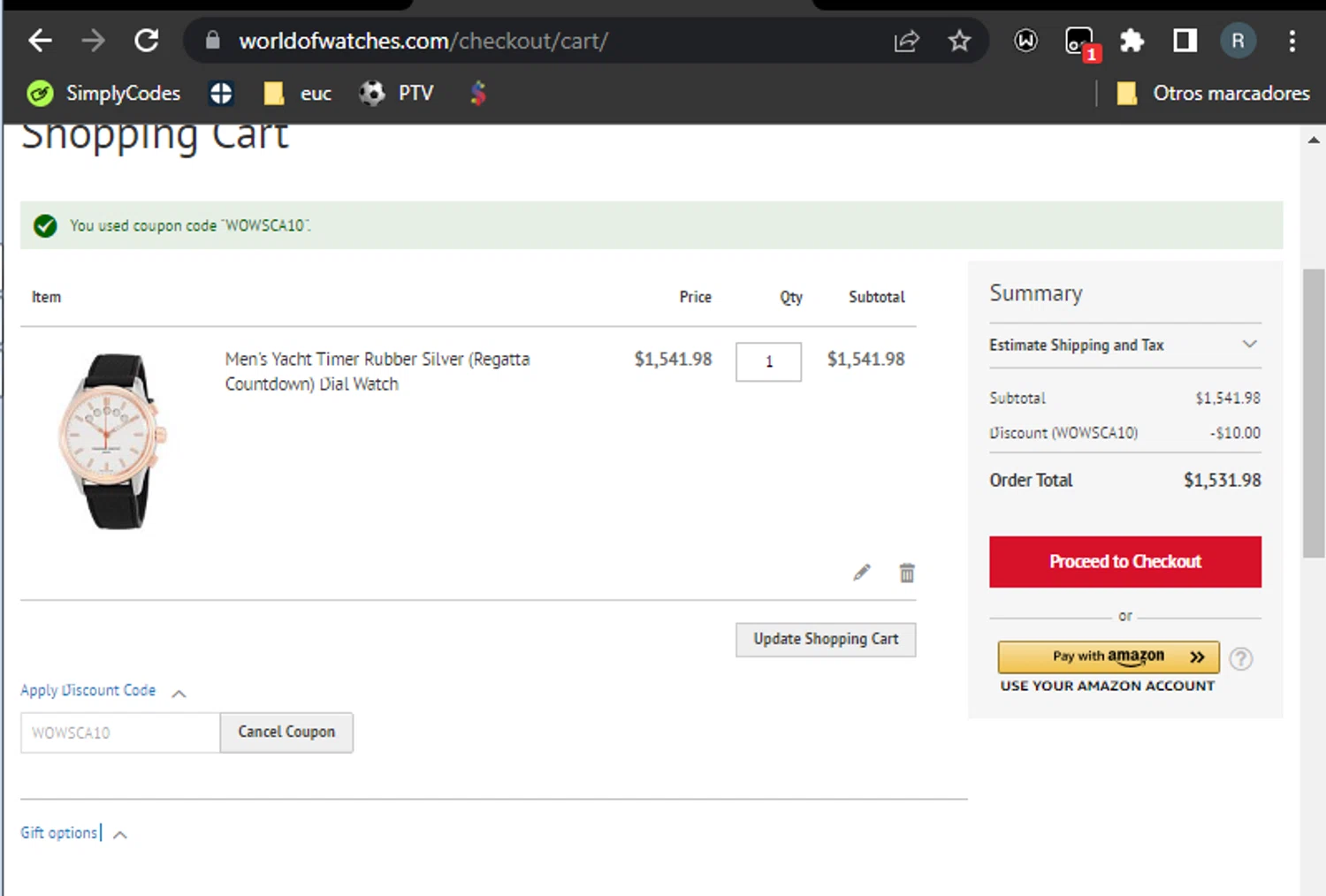This screenshot has width=1326, height=896.
Task: Edit the watch item with the pencil
Action: click(862, 573)
